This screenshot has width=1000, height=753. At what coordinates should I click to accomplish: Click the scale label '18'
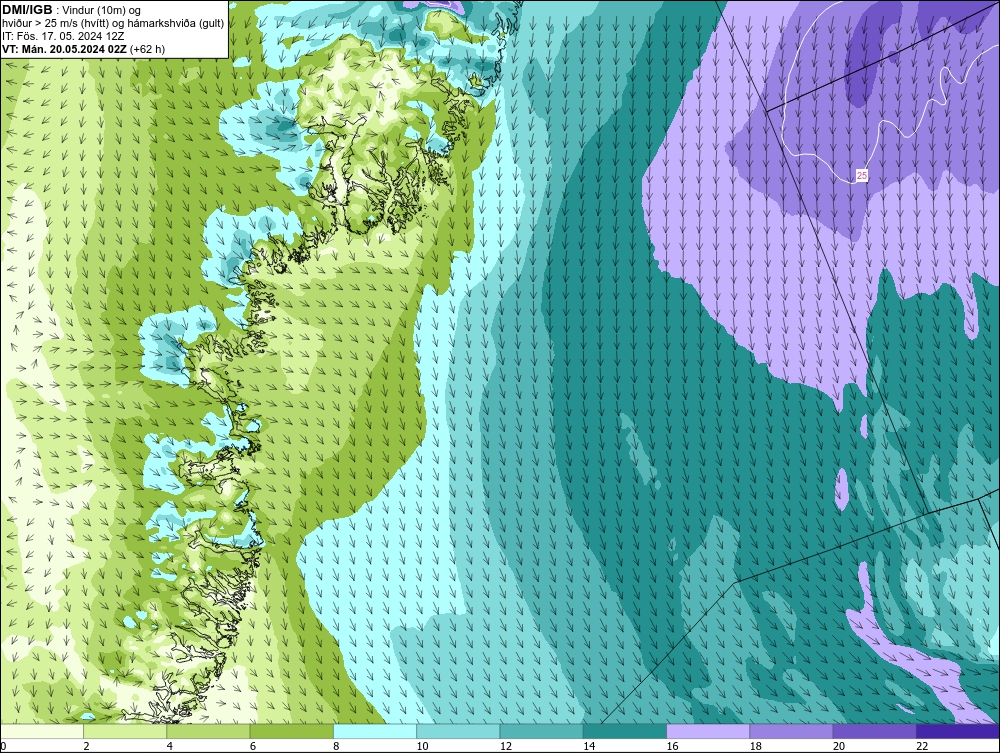[755, 747]
